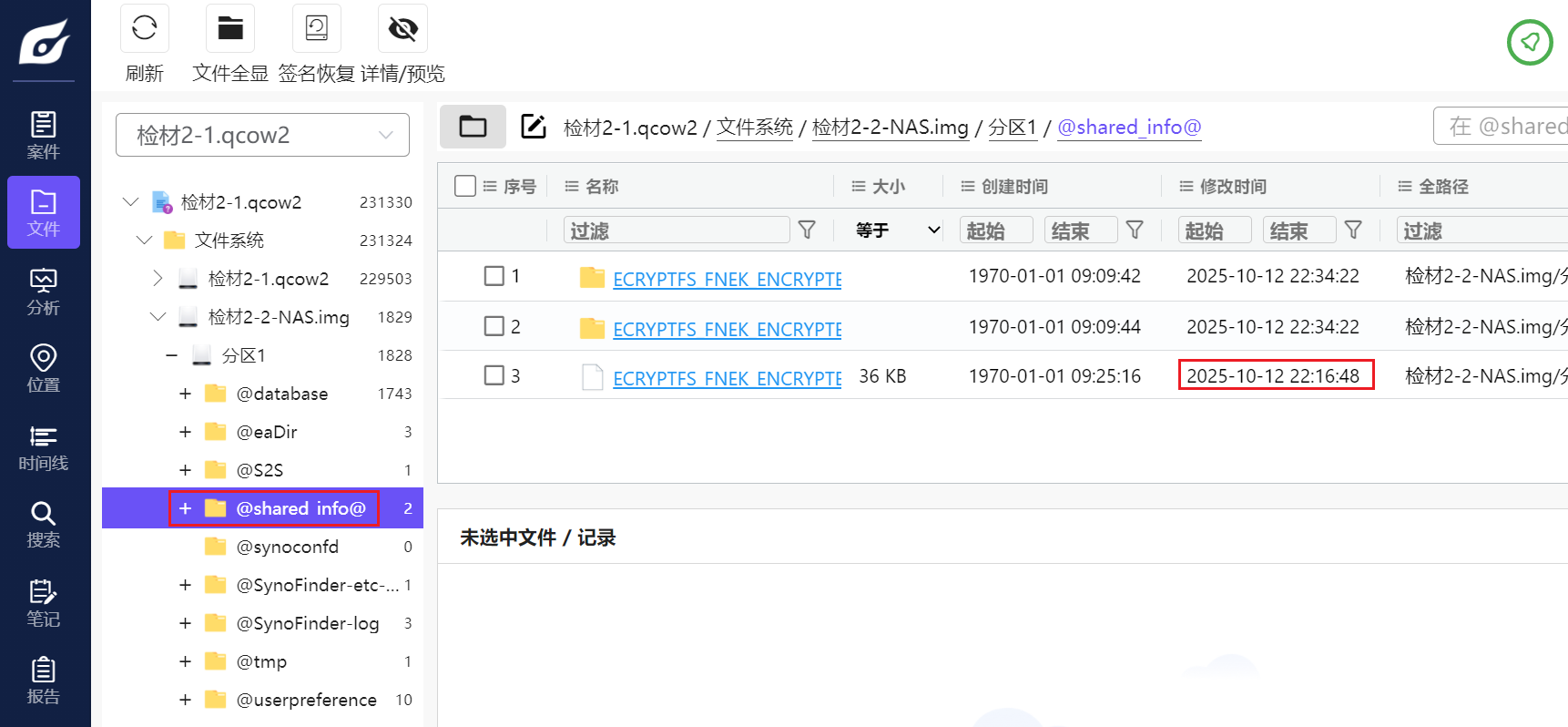Click the edit path pencil icon
The image size is (1568, 727).
coord(534,127)
